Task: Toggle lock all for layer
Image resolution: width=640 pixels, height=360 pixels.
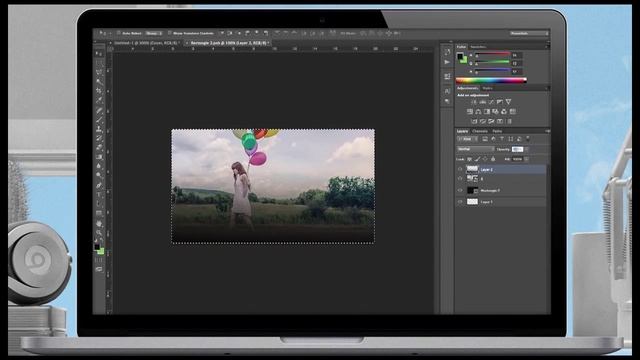Action: point(493,159)
